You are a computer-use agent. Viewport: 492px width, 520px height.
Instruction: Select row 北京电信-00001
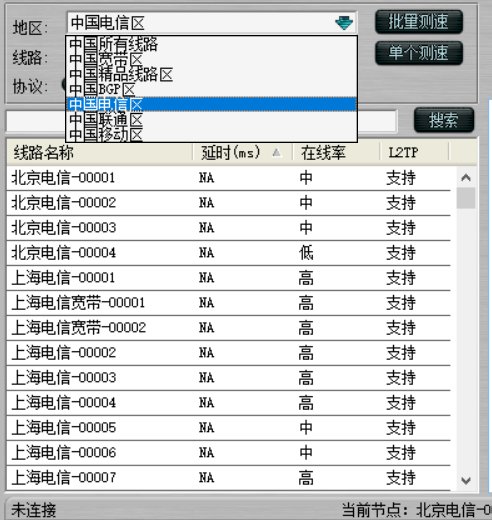228,178
